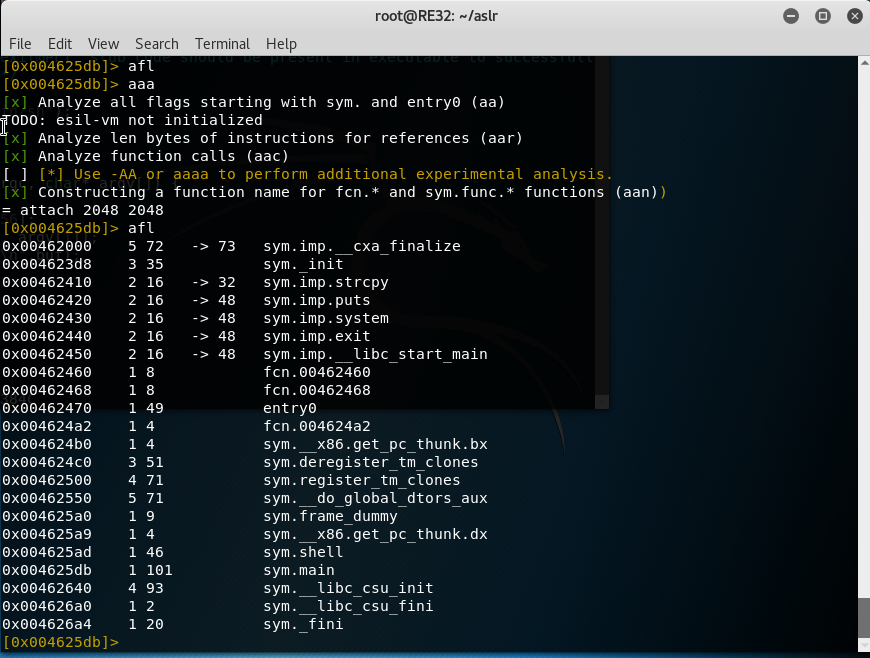
Task: Open the Terminal menu
Action: pyautogui.click(x=222, y=44)
